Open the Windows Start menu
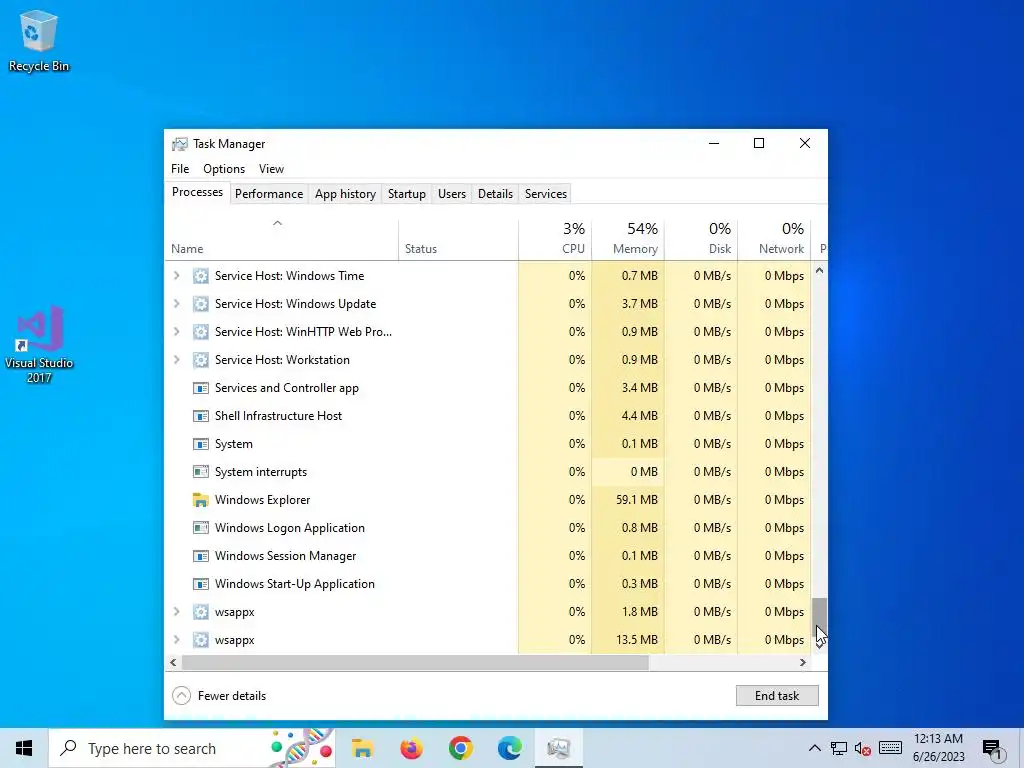1024x768 pixels. click(x=24, y=748)
